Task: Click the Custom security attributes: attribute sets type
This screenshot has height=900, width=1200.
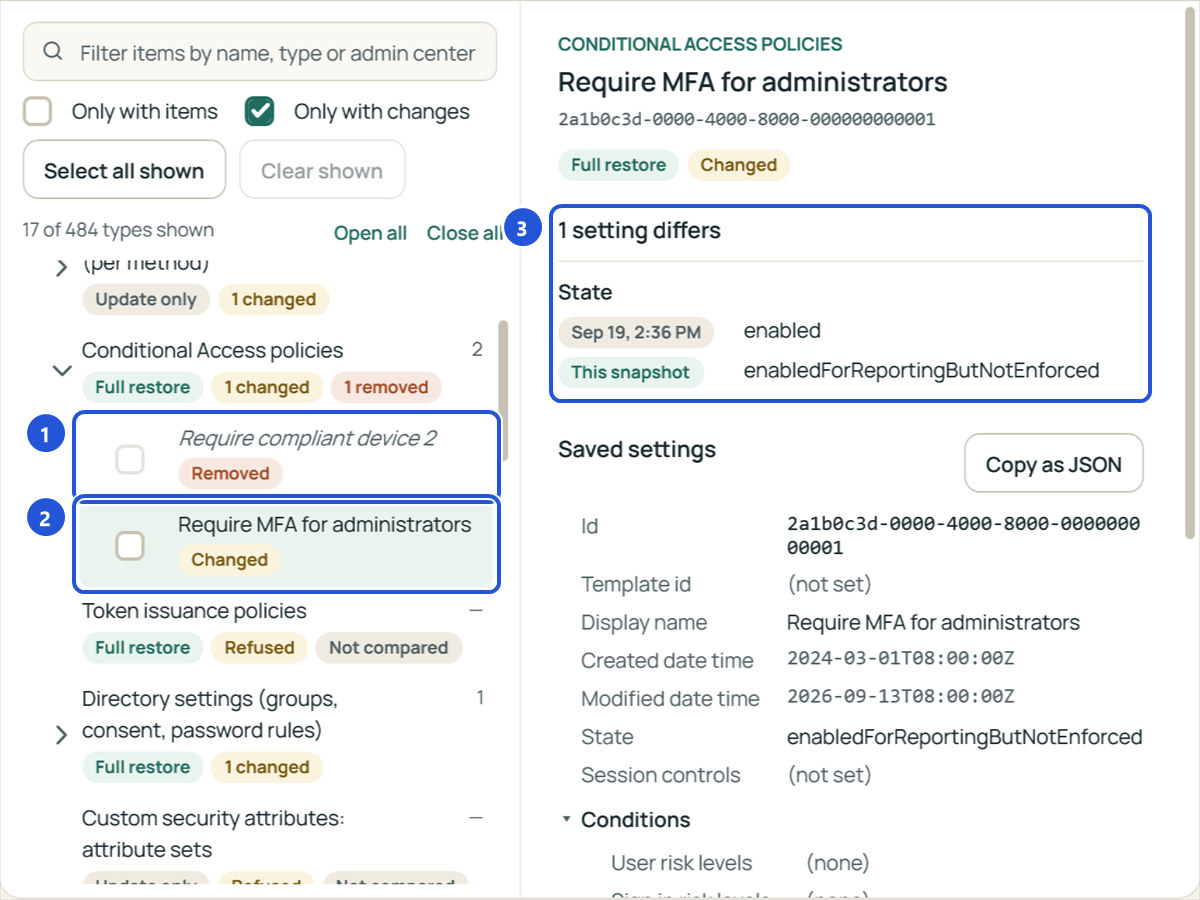Action: click(213, 834)
